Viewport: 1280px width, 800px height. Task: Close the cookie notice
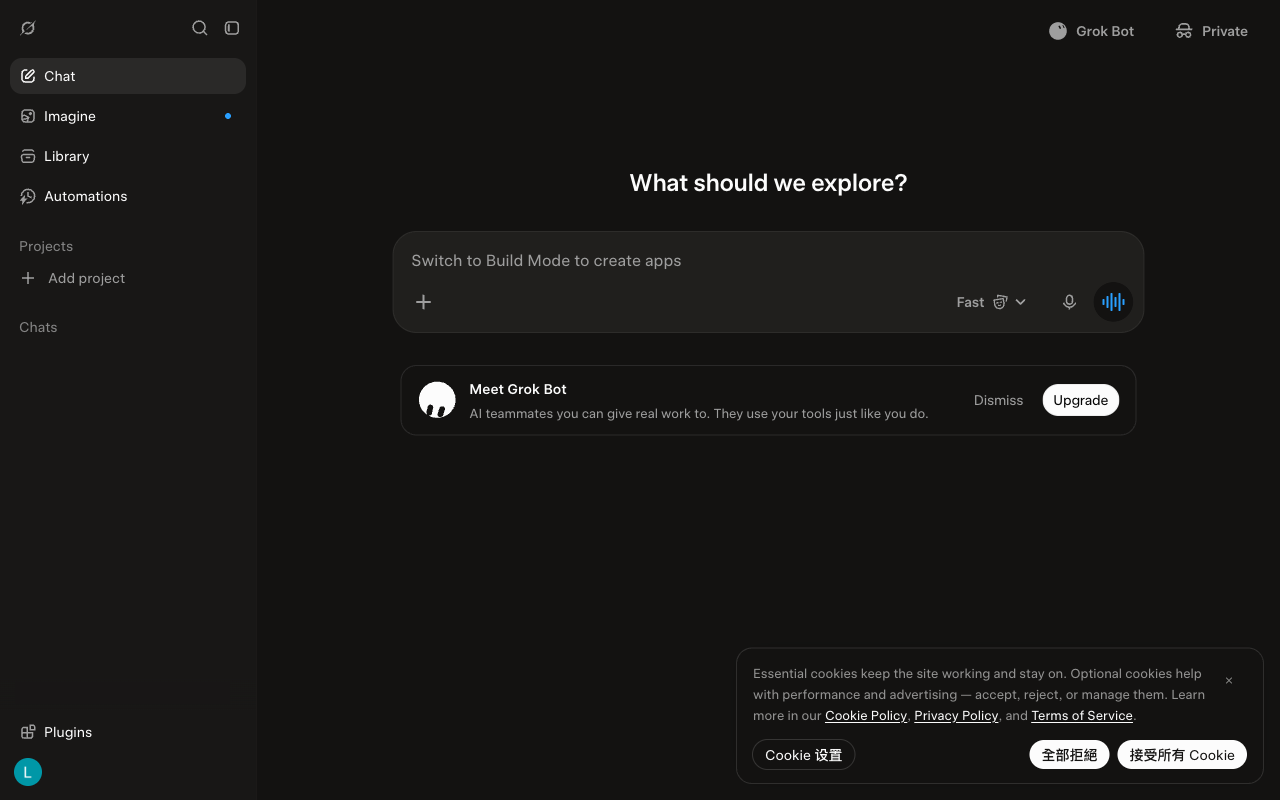tap(1229, 681)
